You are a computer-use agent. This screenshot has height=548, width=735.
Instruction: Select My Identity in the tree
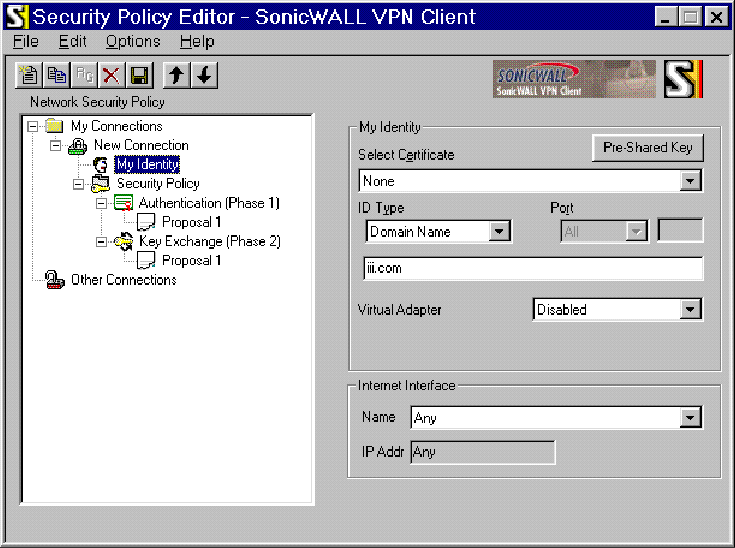pos(147,165)
